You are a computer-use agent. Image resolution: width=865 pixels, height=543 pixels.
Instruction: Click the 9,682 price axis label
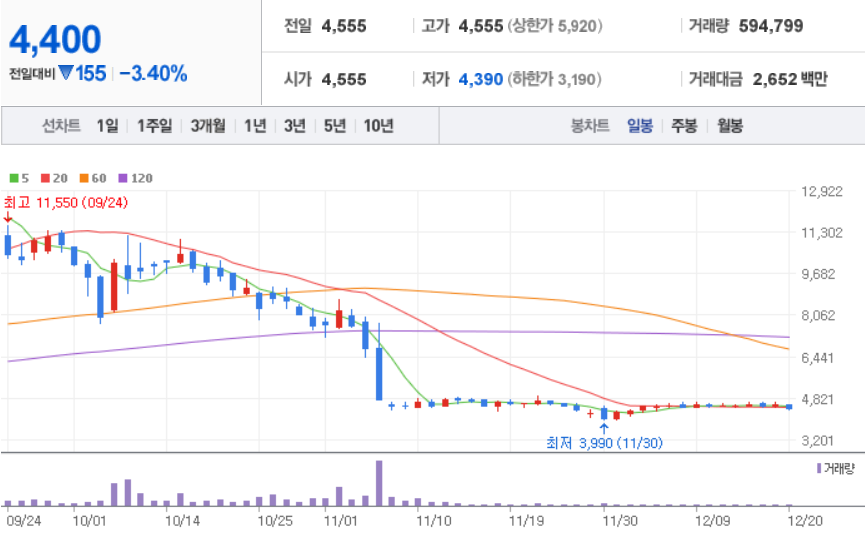[819, 274]
